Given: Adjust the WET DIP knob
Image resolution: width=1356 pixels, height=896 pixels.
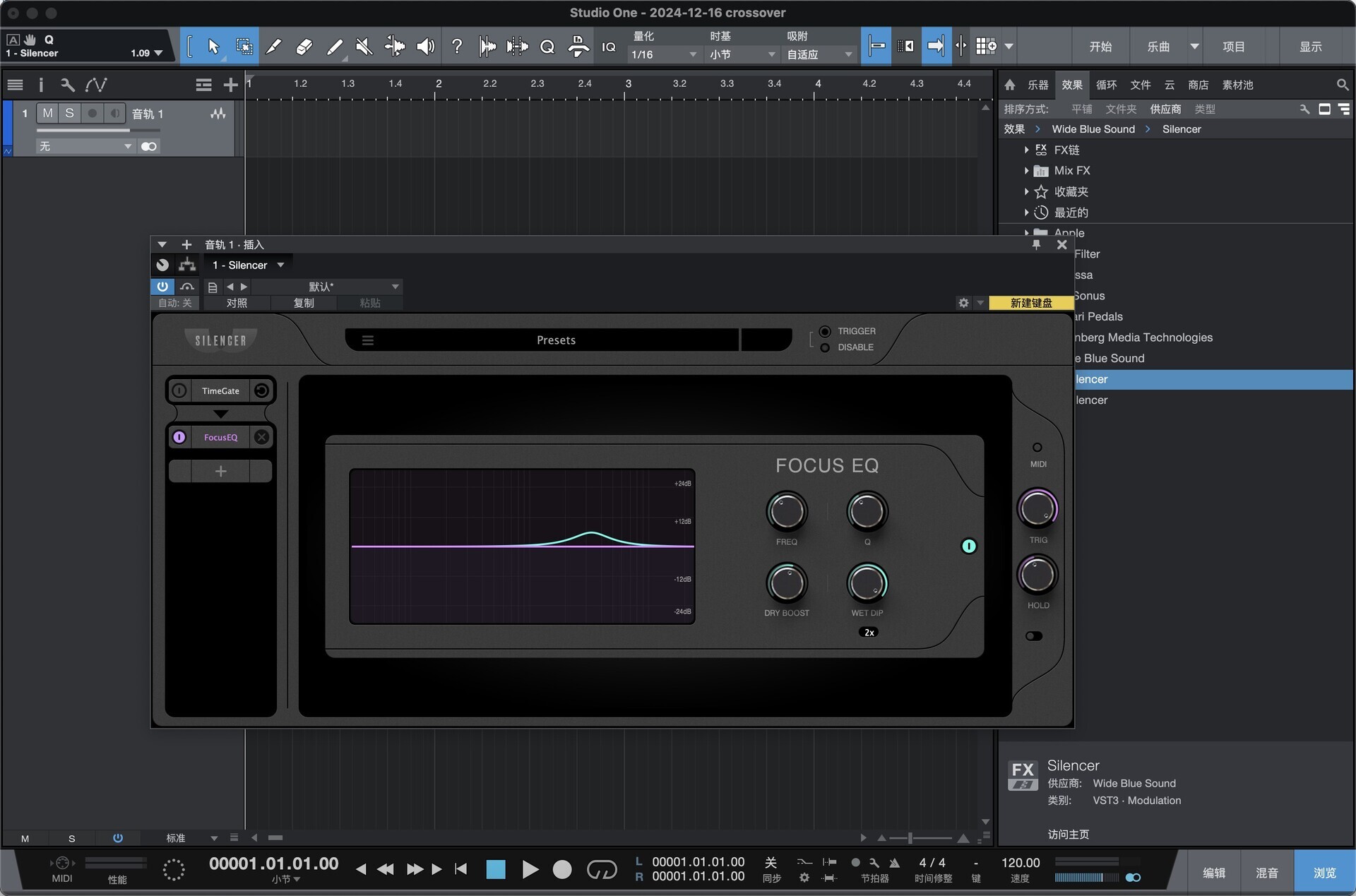Looking at the screenshot, I should pyautogui.click(x=867, y=583).
